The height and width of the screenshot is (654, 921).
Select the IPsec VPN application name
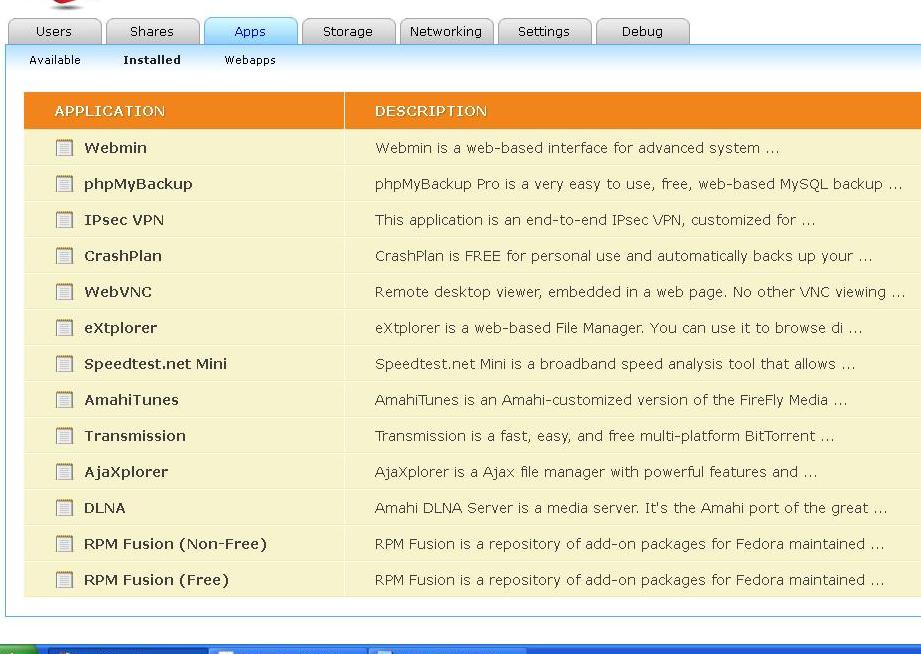pos(124,220)
